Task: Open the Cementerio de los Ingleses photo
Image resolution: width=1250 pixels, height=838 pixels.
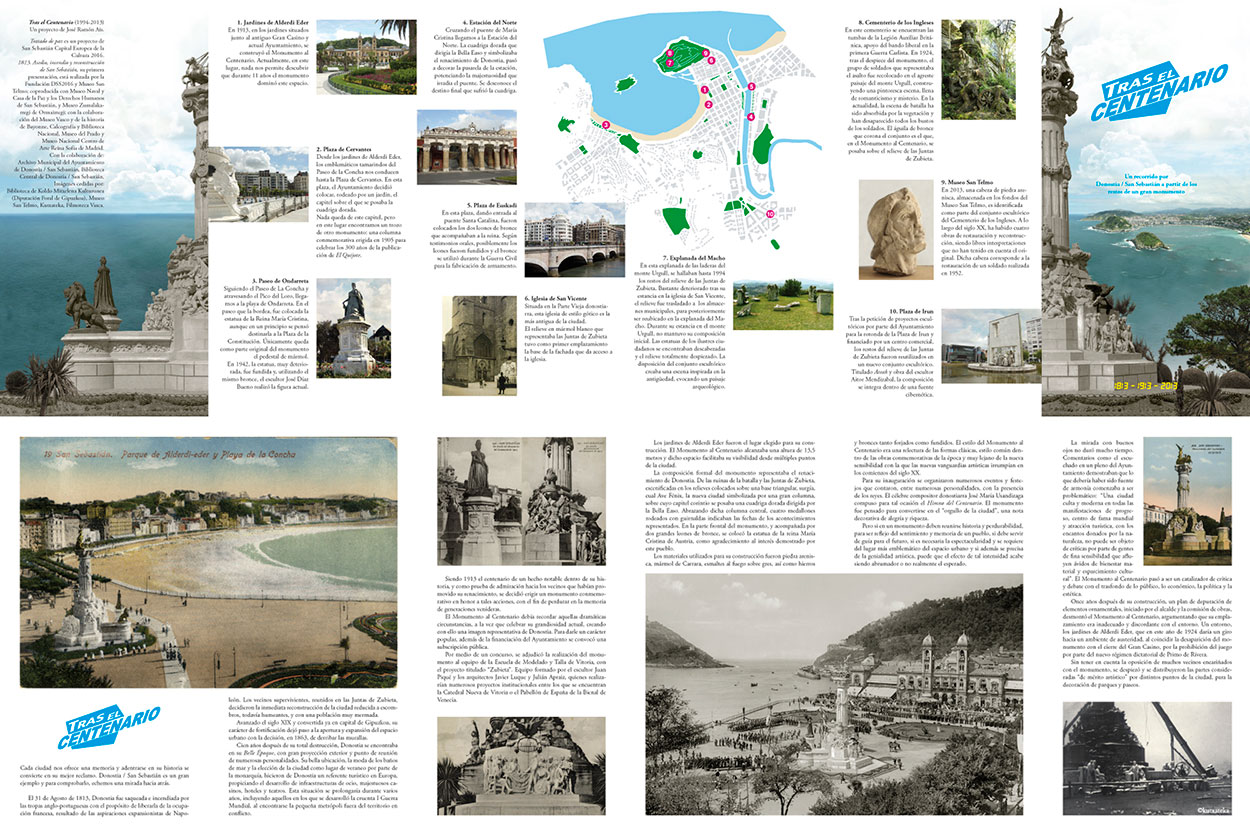Action: [978, 70]
